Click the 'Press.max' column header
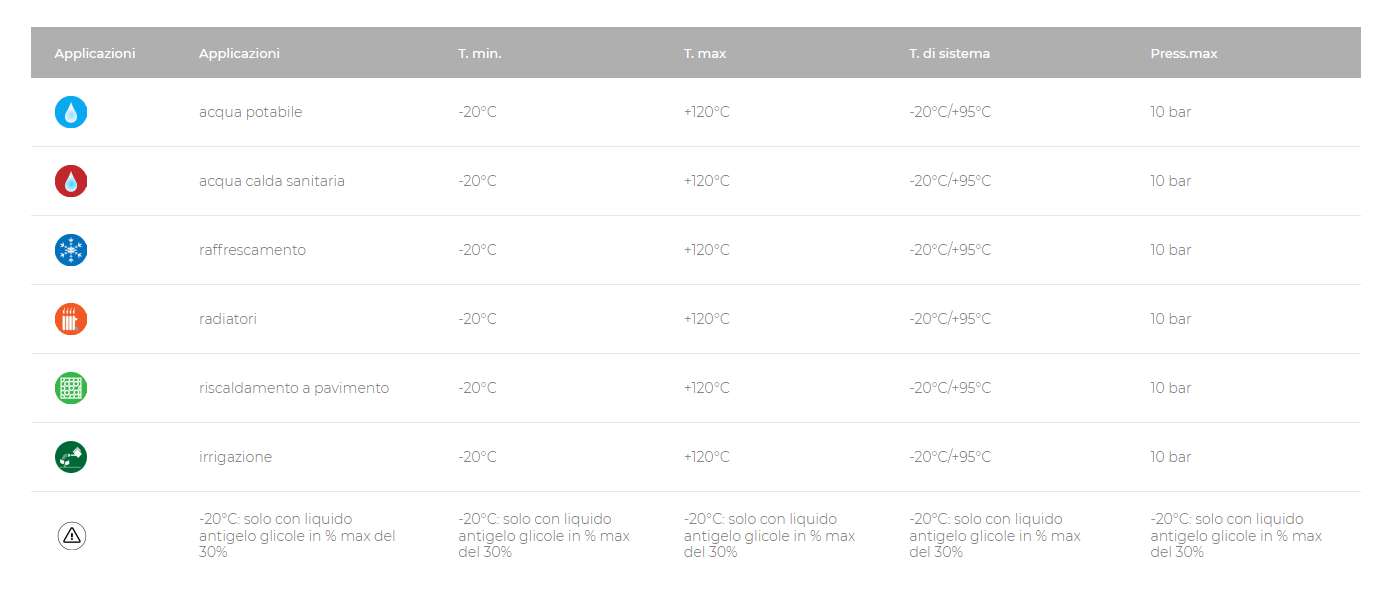Image resolution: width=1379 pixels, height=609 pixels. click(x=1184, y=53)
